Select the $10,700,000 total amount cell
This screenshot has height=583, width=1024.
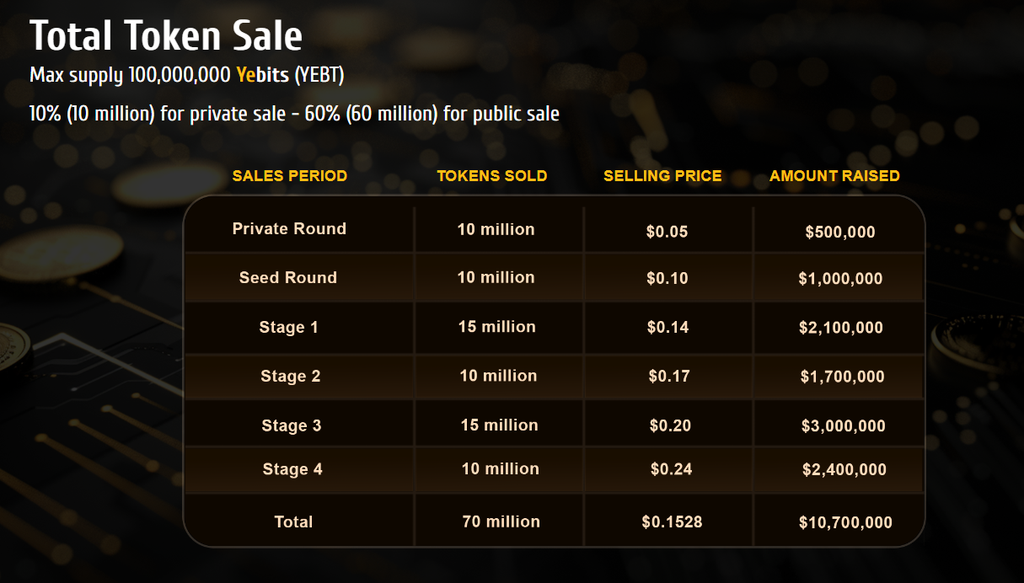click(x=845, y=522)
